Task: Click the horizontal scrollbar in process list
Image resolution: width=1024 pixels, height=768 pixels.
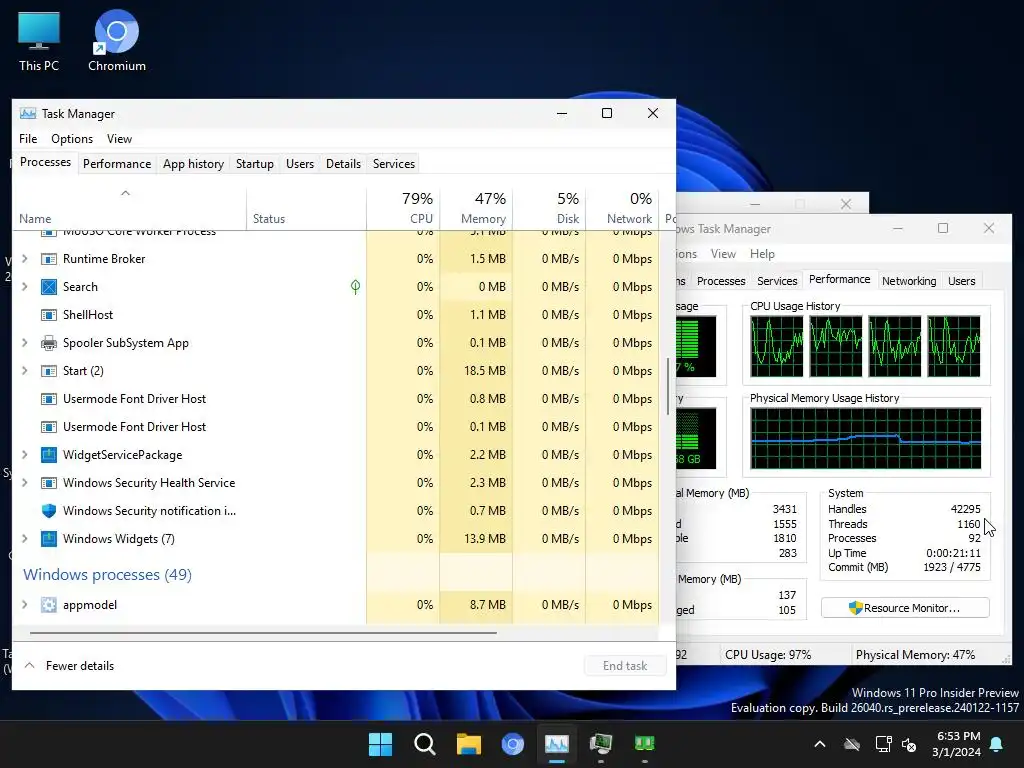Action: pos(263,633)
